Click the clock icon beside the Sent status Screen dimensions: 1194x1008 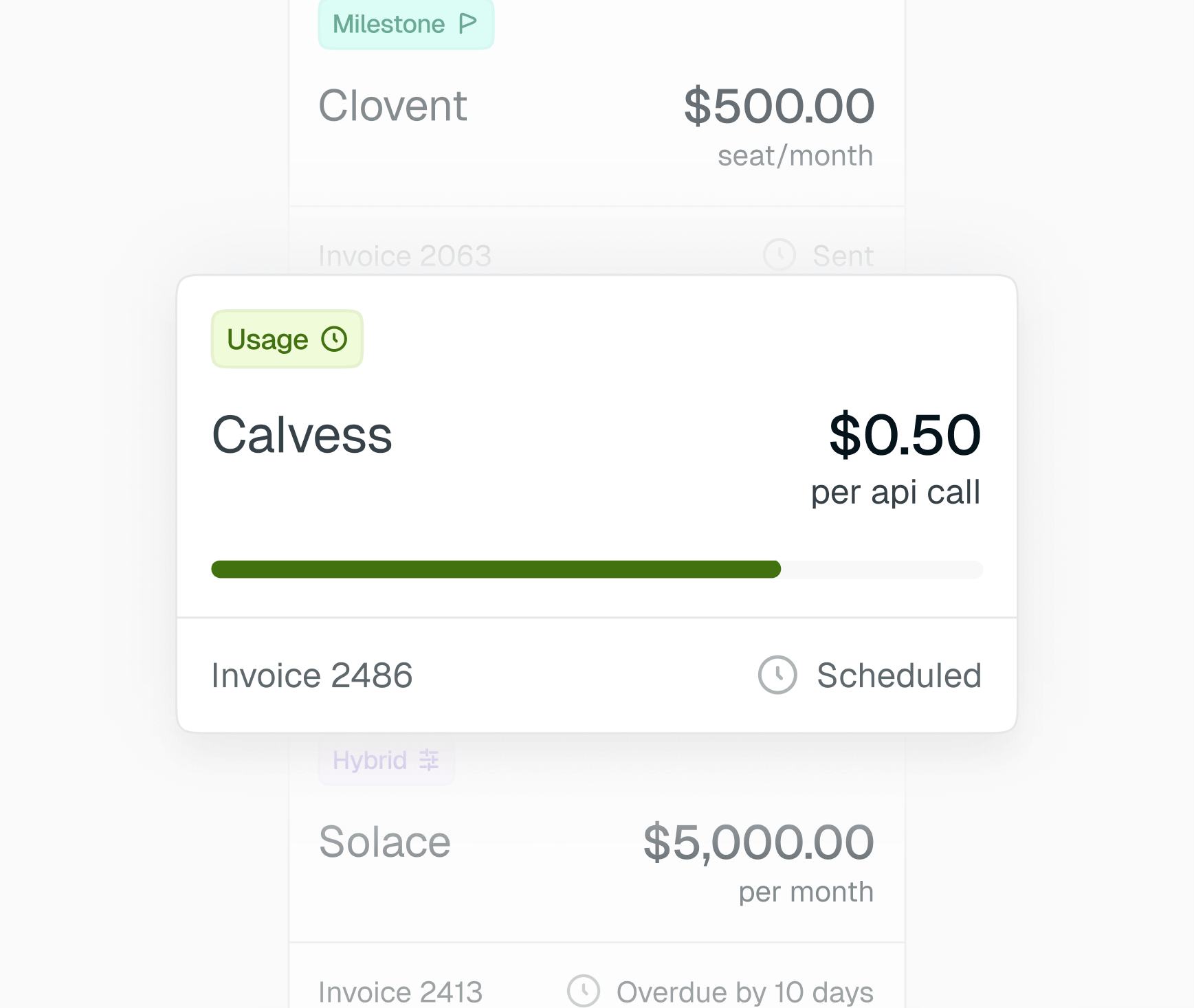pos(779,255)
